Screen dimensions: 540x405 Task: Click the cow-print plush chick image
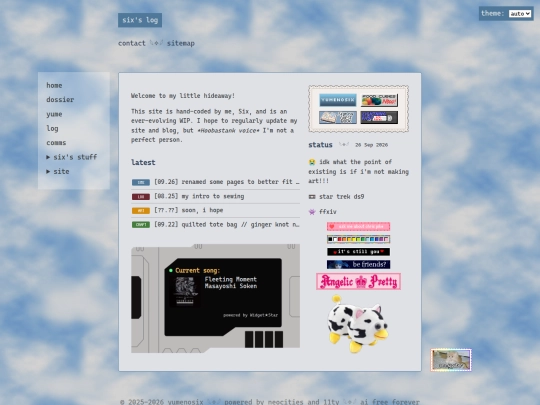pos(358,324)
